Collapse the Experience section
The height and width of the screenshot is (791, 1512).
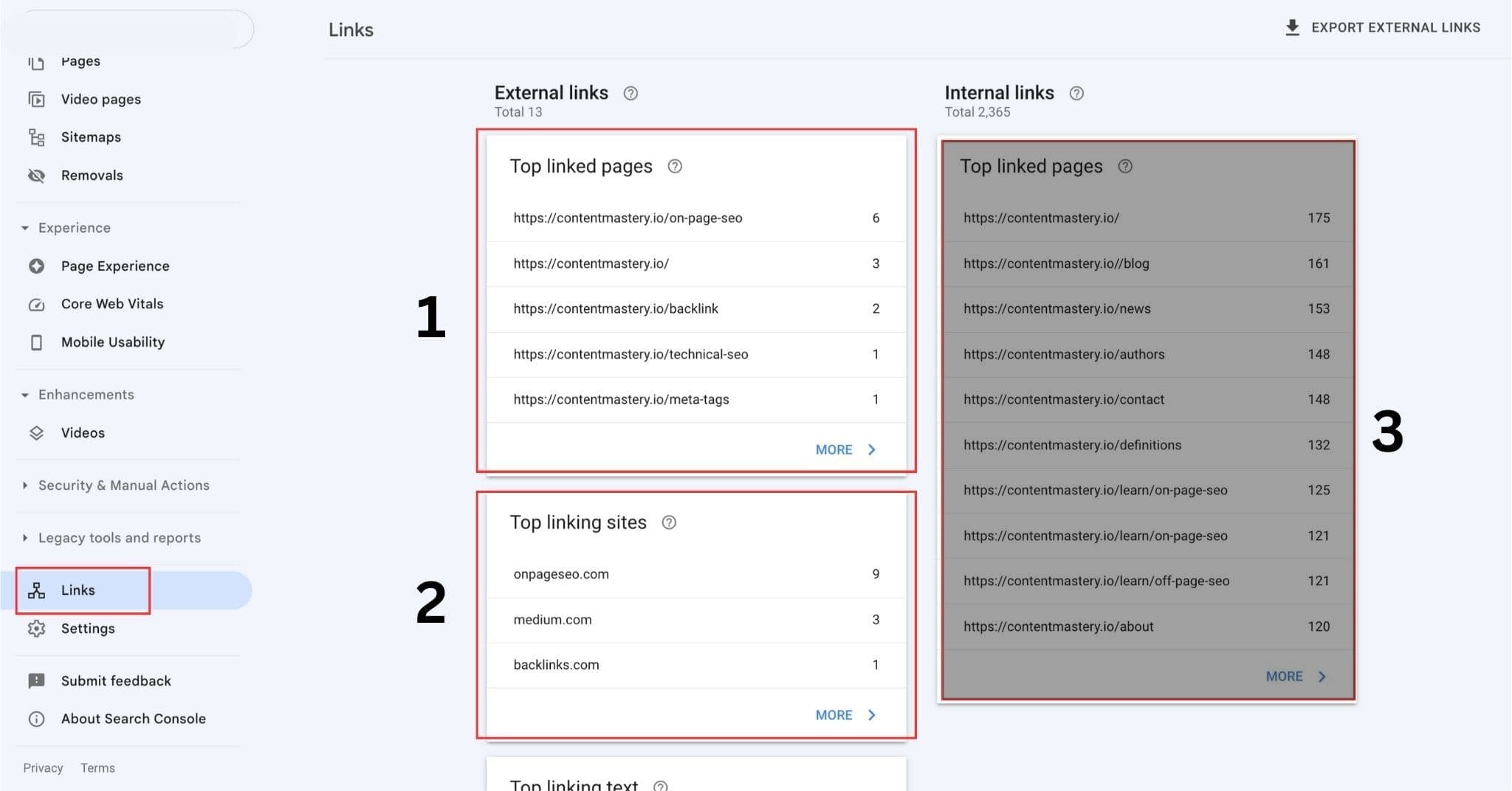(x=25, y=228)
